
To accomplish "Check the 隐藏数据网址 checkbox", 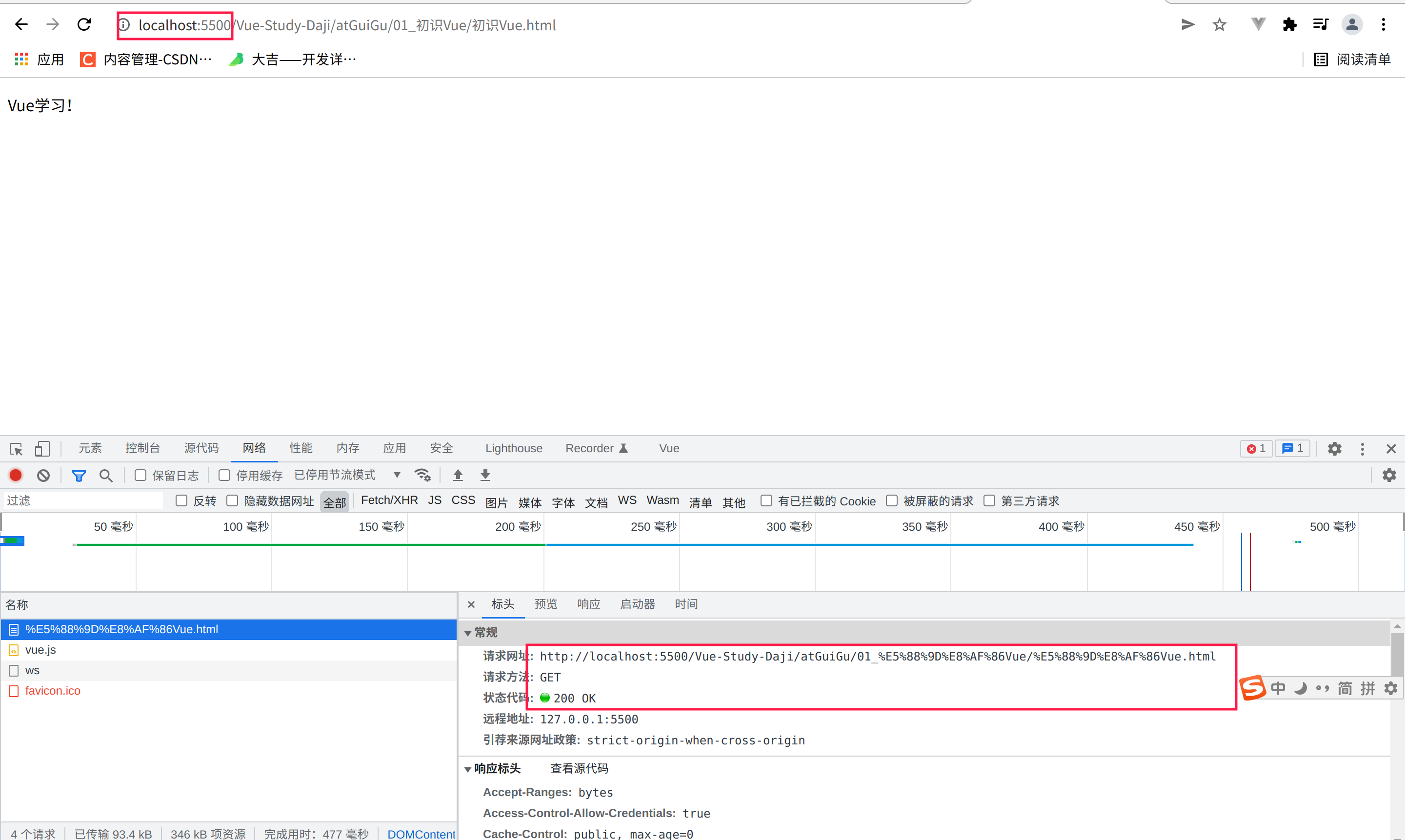I will point(232,501).
